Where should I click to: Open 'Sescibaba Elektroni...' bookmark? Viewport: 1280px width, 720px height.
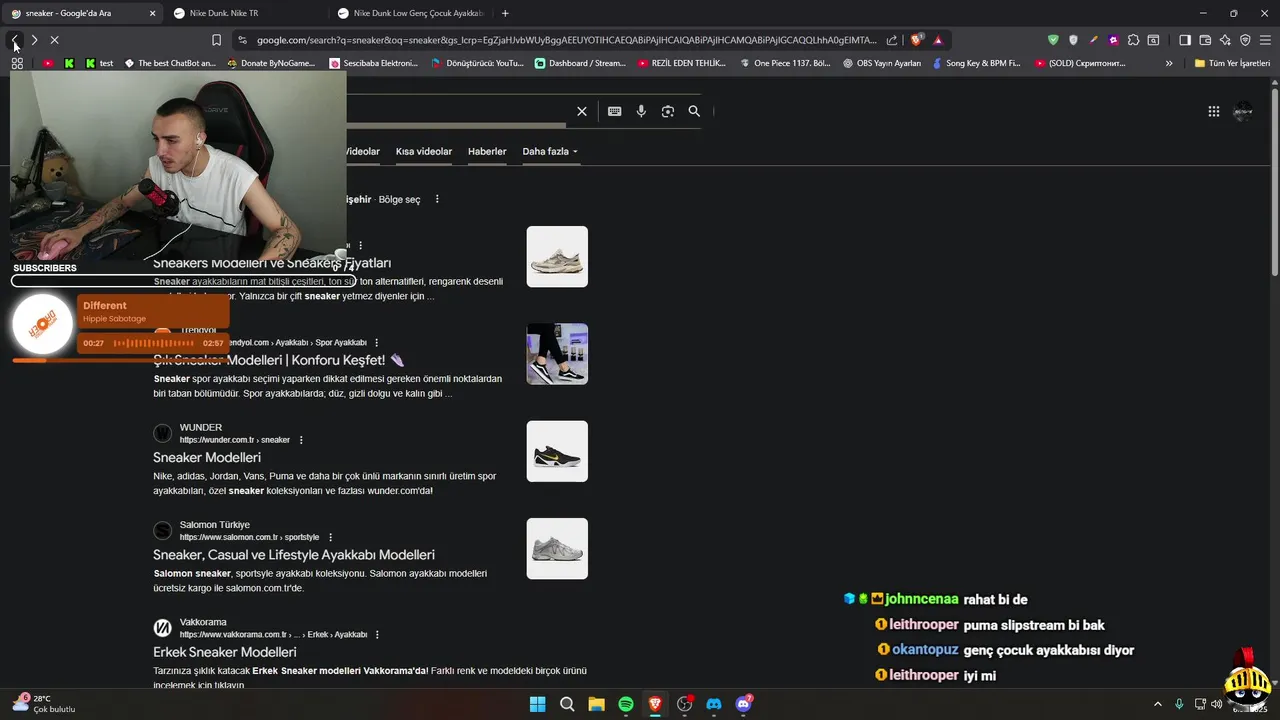[x=373, y=63]
